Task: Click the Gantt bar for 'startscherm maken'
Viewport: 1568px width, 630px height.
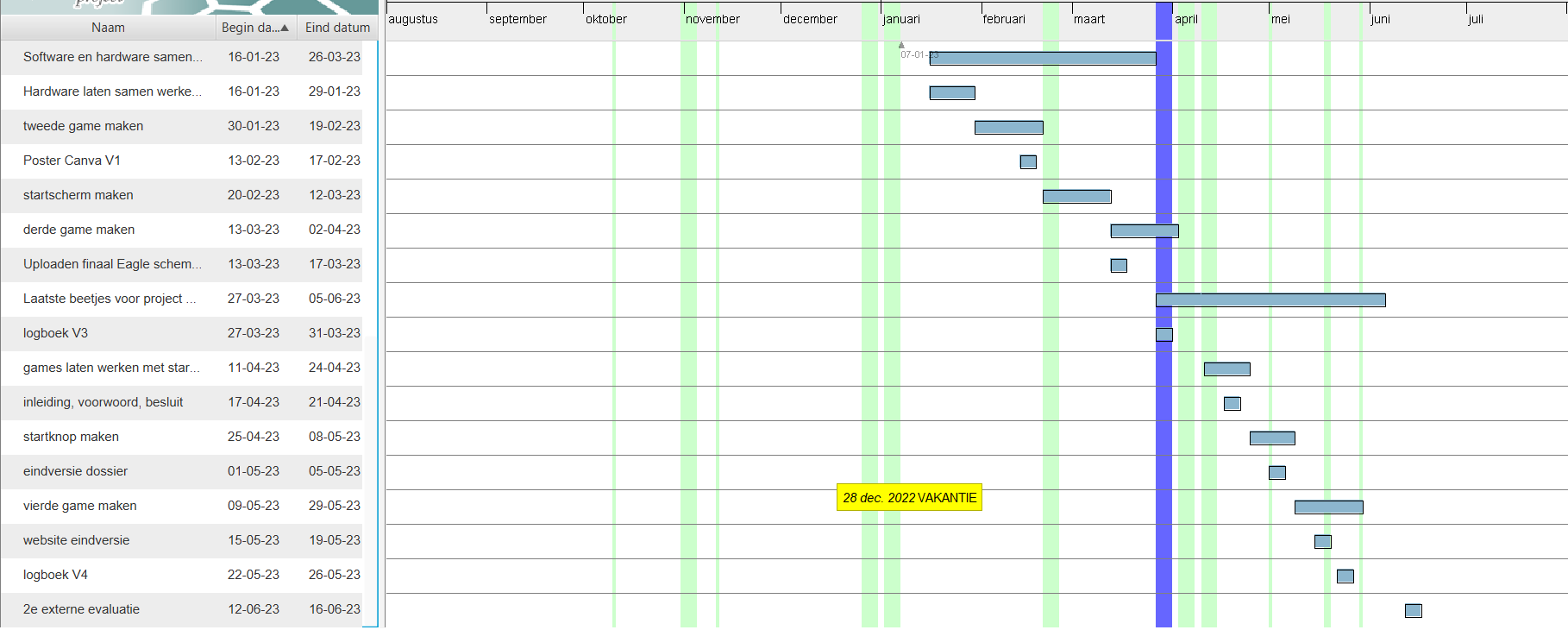Action: coord(1076,197)
